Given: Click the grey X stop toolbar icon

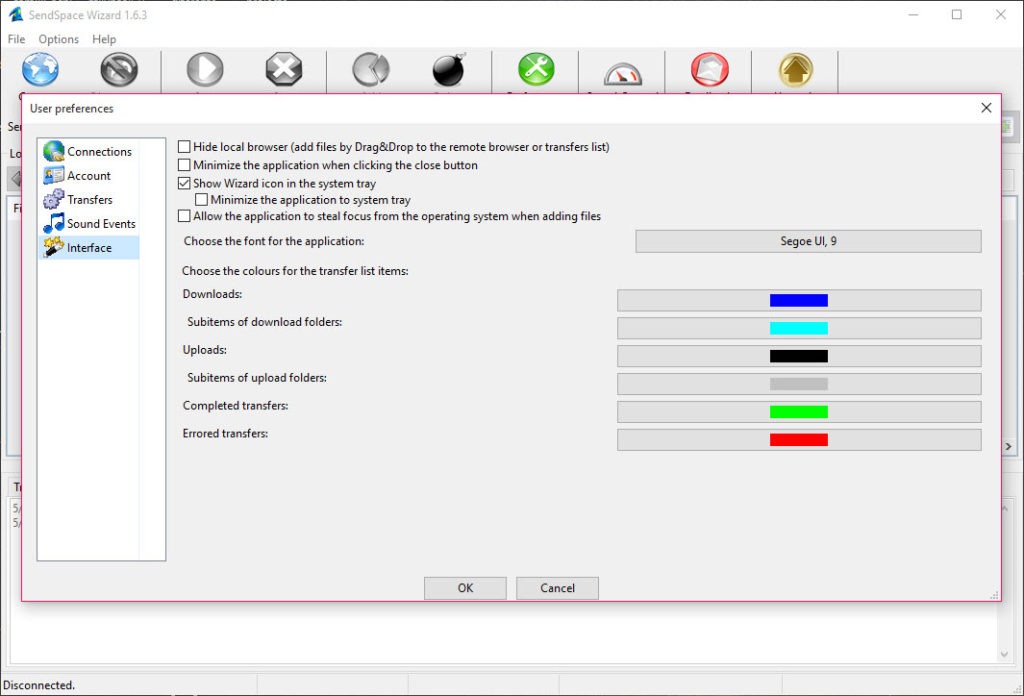Looking at the screenshot, I should 283,69.
